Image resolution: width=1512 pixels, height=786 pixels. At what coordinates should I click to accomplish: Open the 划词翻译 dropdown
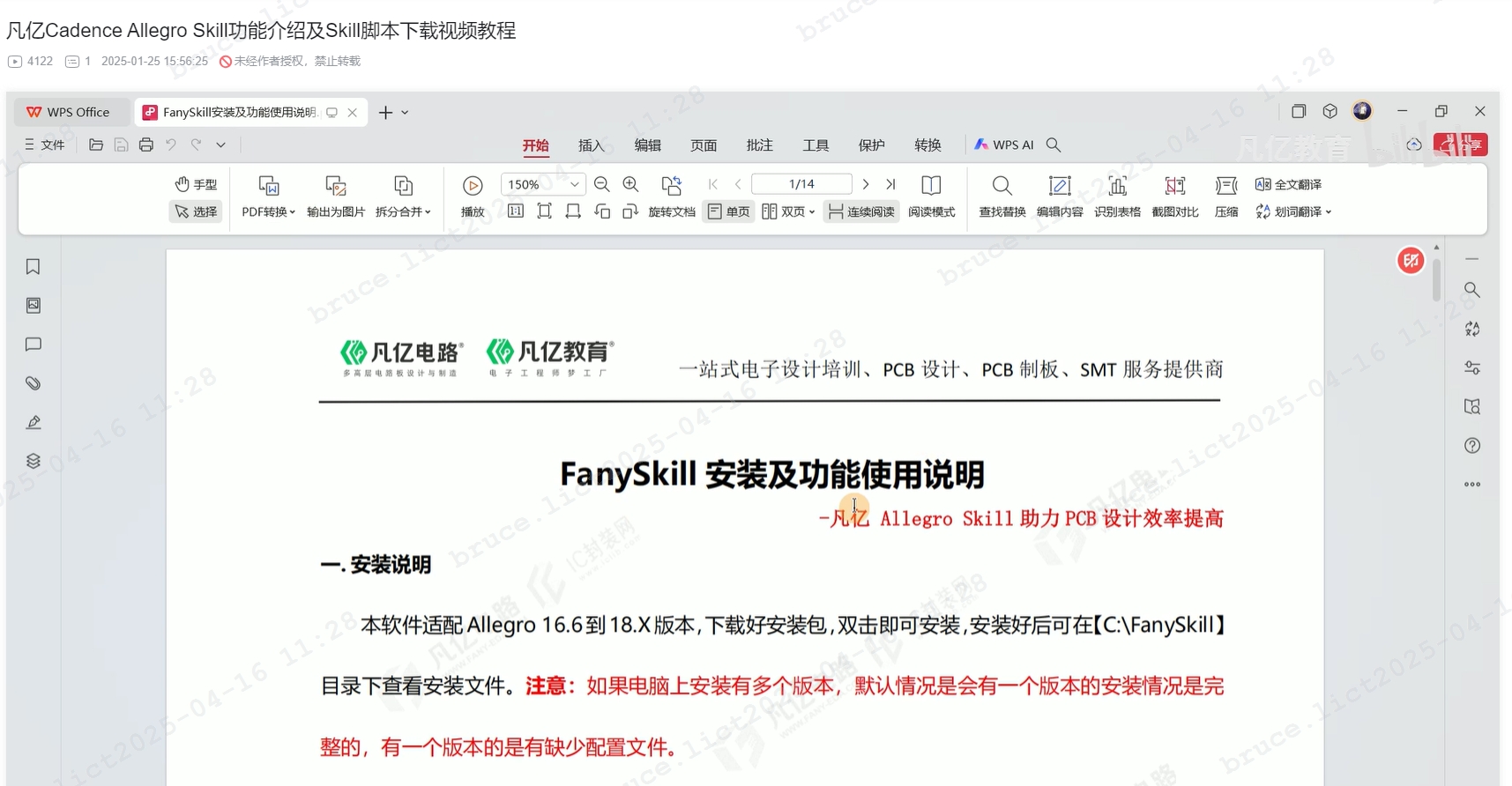click(x=1293, y=211)
